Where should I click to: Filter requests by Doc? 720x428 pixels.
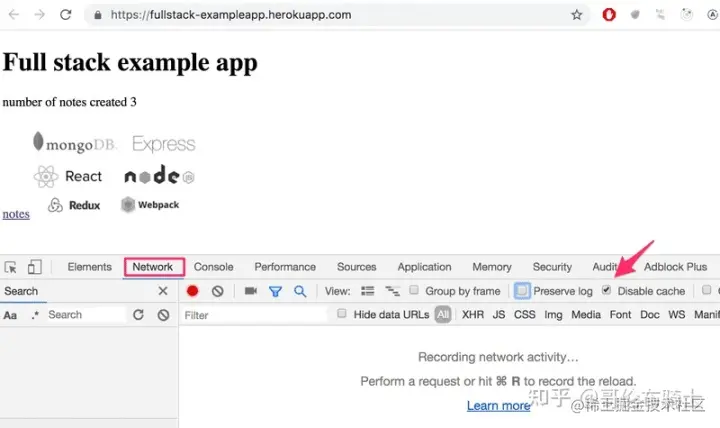tap(650, 315)
